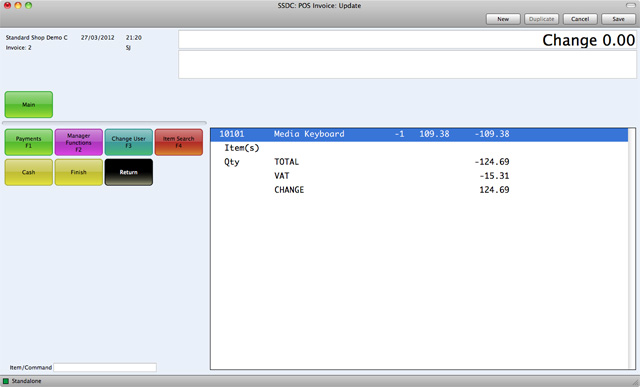Select the Media Keyboard invoice row

419,134
